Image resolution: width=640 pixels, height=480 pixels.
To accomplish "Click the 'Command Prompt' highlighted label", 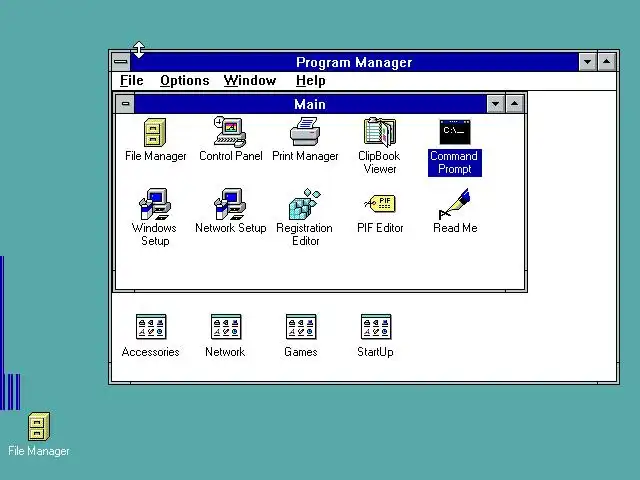I will (x=455, y=162).
